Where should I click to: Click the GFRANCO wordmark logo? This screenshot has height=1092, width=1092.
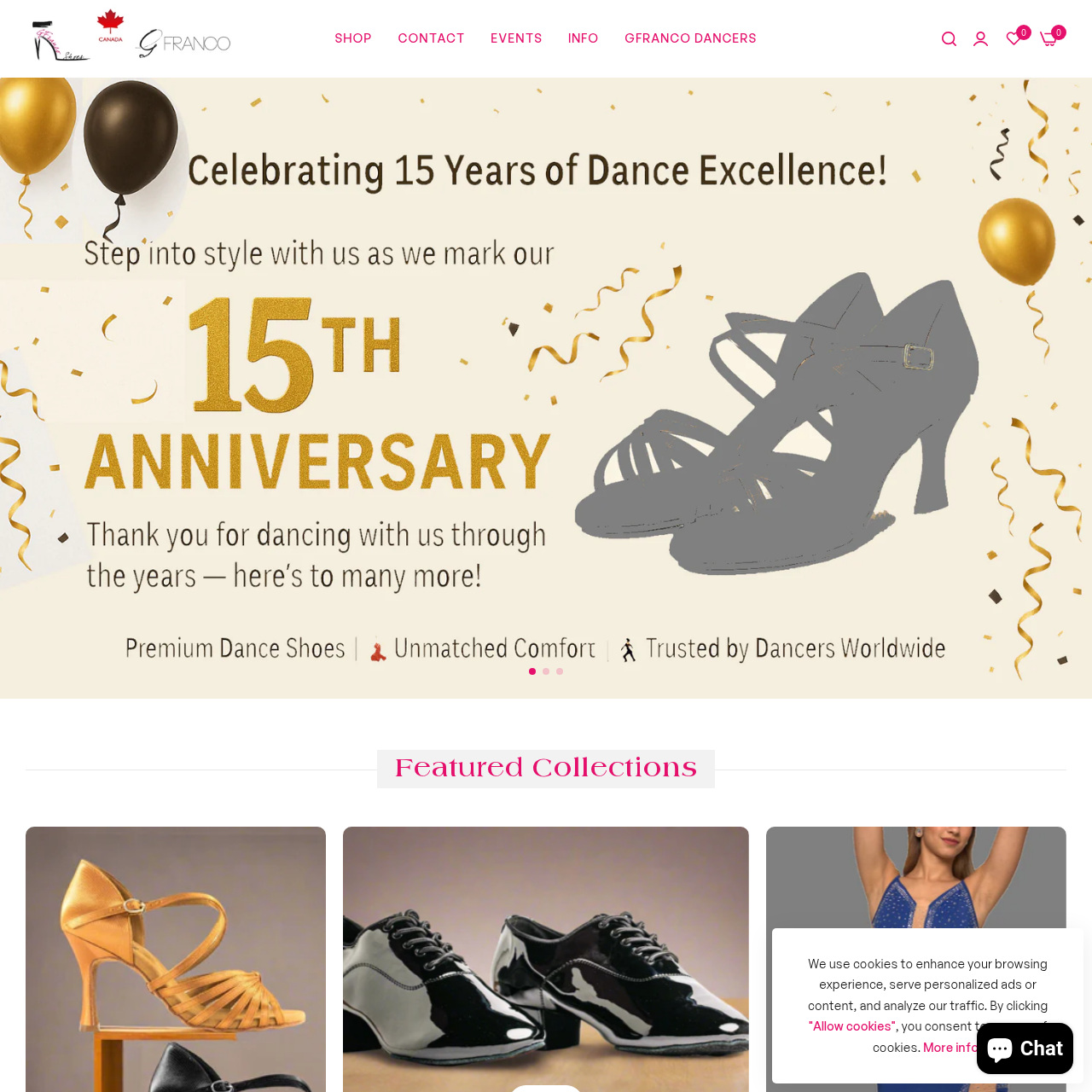click(x=184, y=43)
